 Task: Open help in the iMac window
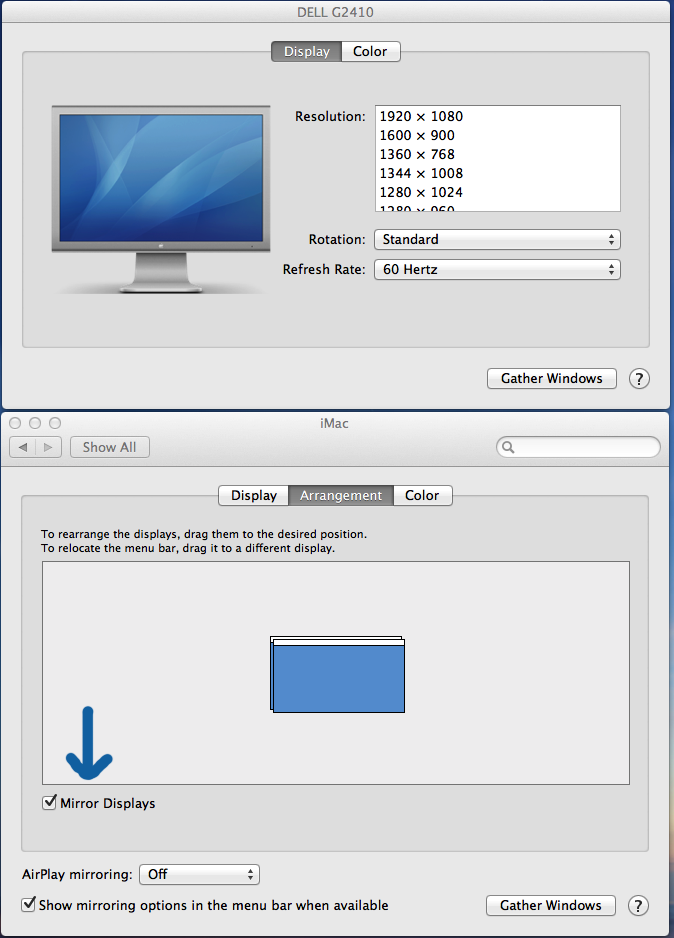coord(638,906)
